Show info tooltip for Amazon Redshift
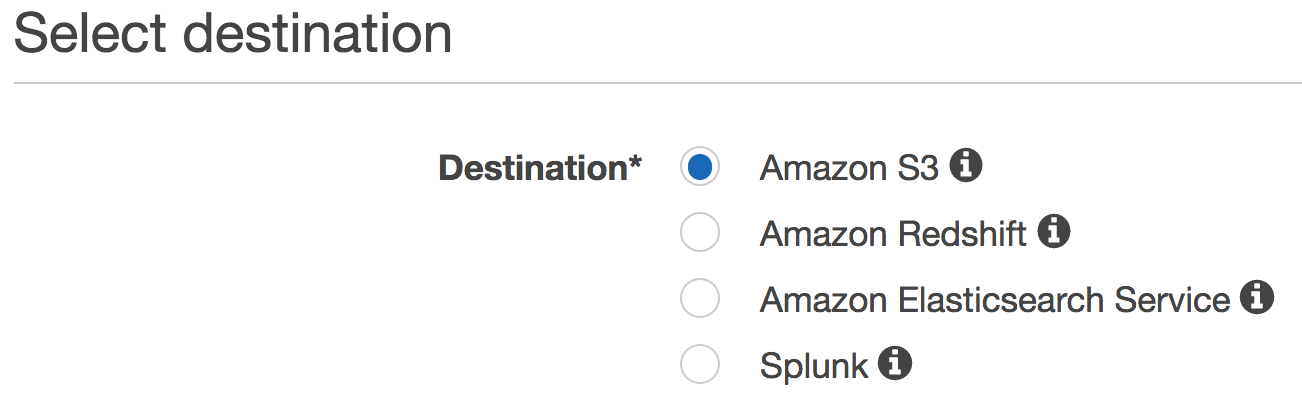Screen dimensions: 1302x418 click(x=1054, y=232)
